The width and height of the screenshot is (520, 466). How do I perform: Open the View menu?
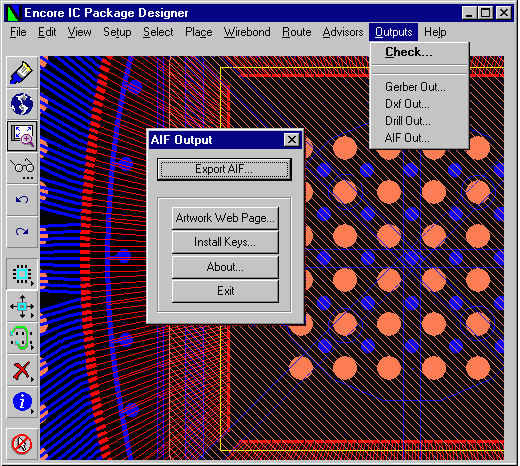[79, 32]
